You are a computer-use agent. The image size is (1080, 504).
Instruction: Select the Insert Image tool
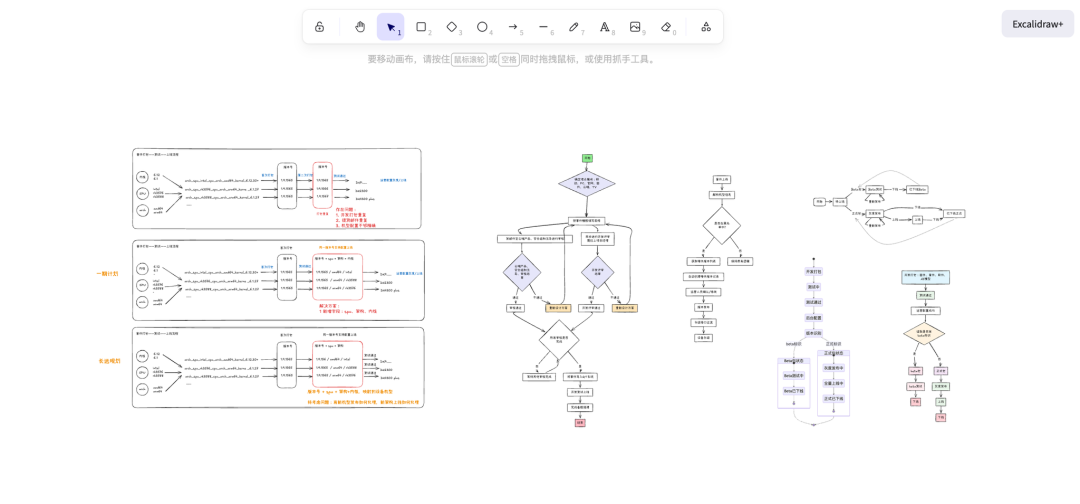pyautogui.click(x=635, y=27)
